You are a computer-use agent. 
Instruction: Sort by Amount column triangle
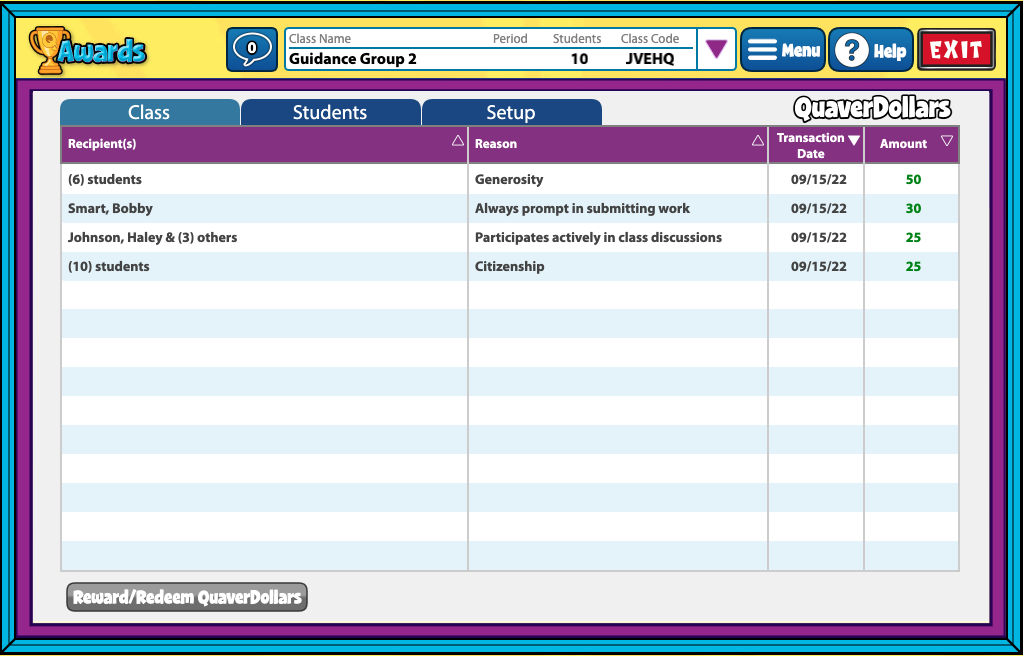[947, 140]
